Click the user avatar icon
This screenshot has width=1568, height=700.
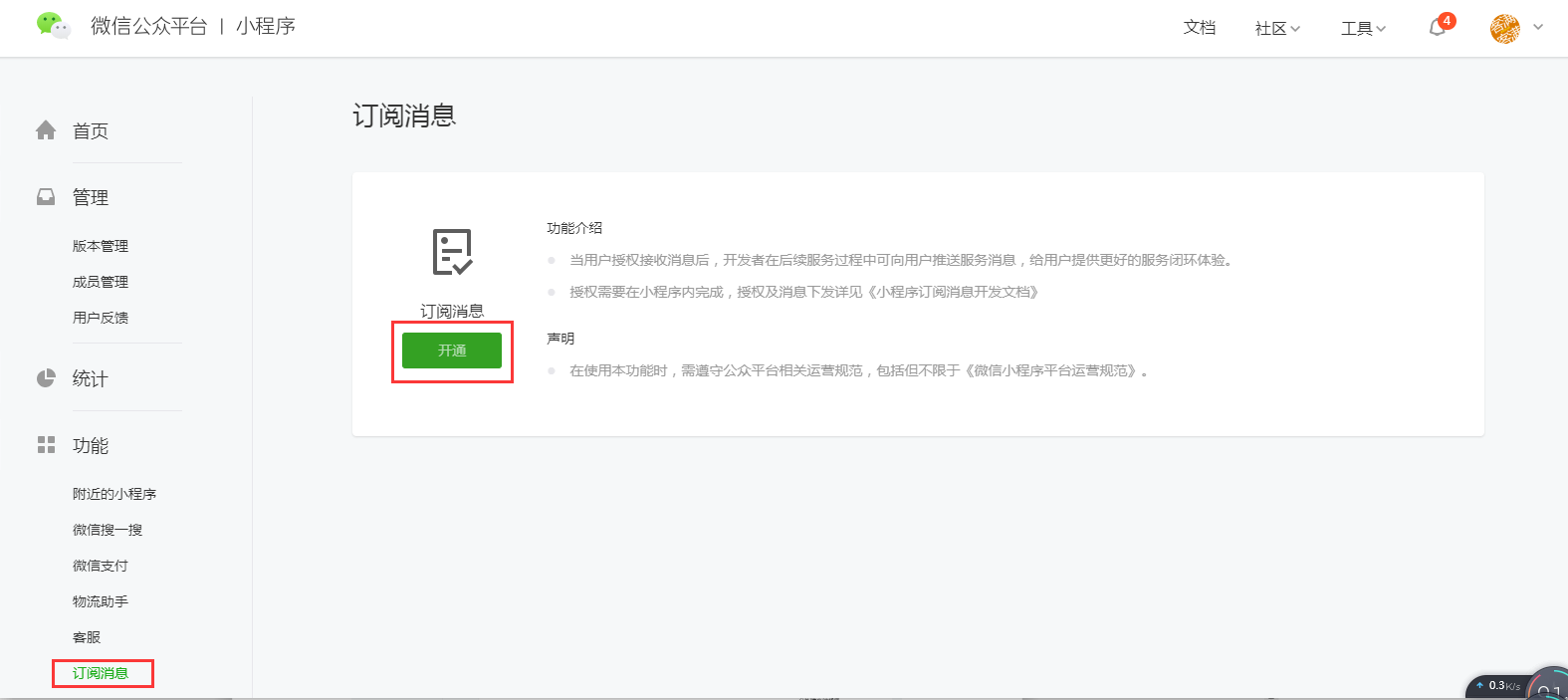click(x=1504, y=28)
